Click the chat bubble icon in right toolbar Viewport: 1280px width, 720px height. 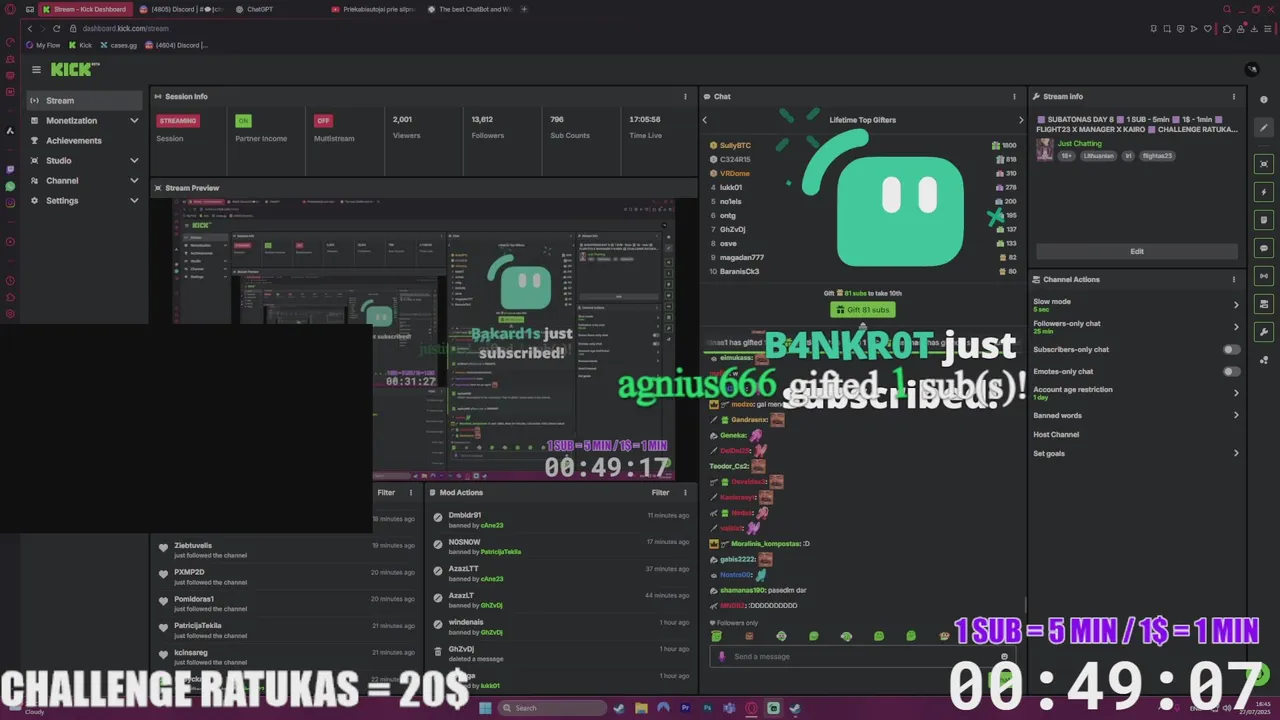click(x=1264, y=248)
